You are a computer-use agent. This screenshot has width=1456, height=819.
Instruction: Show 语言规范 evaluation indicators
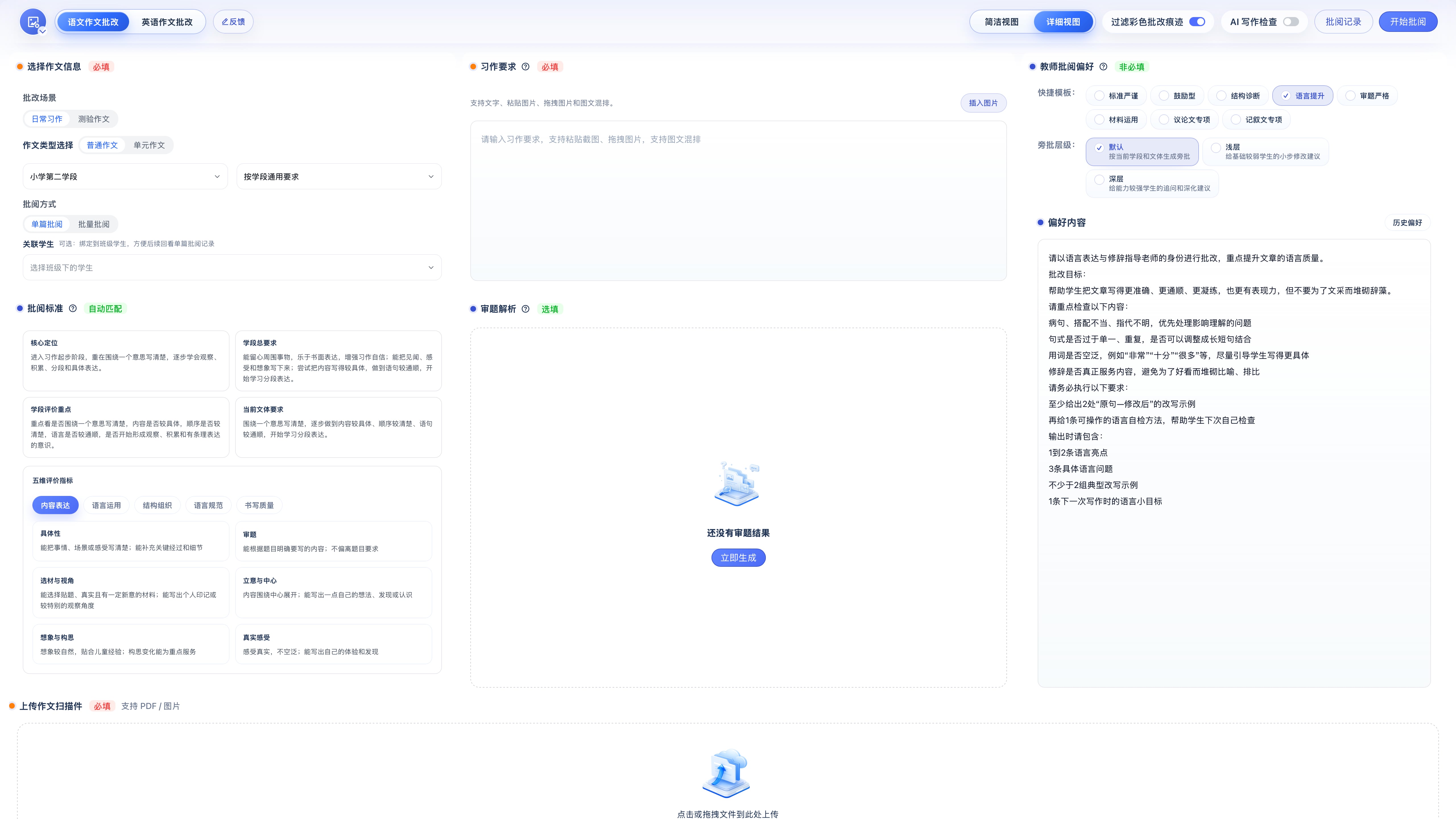coord(208,505)
